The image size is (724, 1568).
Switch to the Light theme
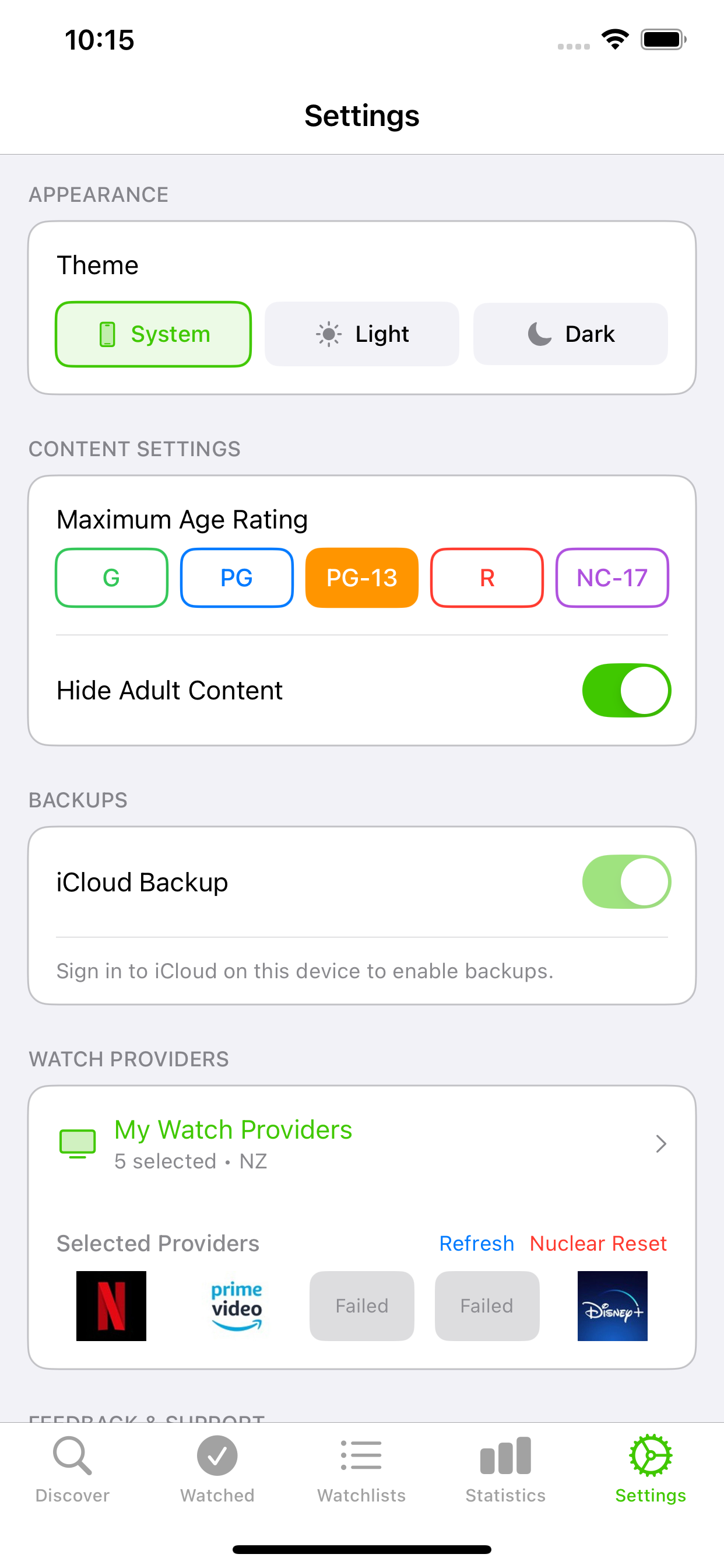click(x=361, y=334)
